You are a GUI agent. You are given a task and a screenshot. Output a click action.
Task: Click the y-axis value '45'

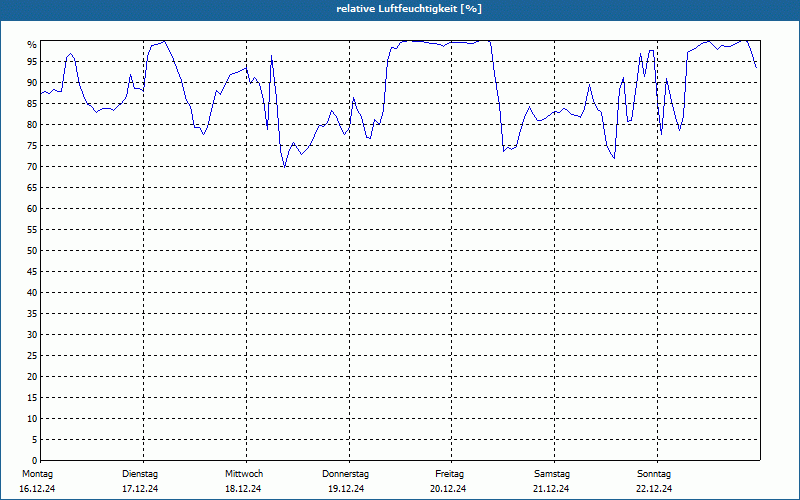coord(32,271)
